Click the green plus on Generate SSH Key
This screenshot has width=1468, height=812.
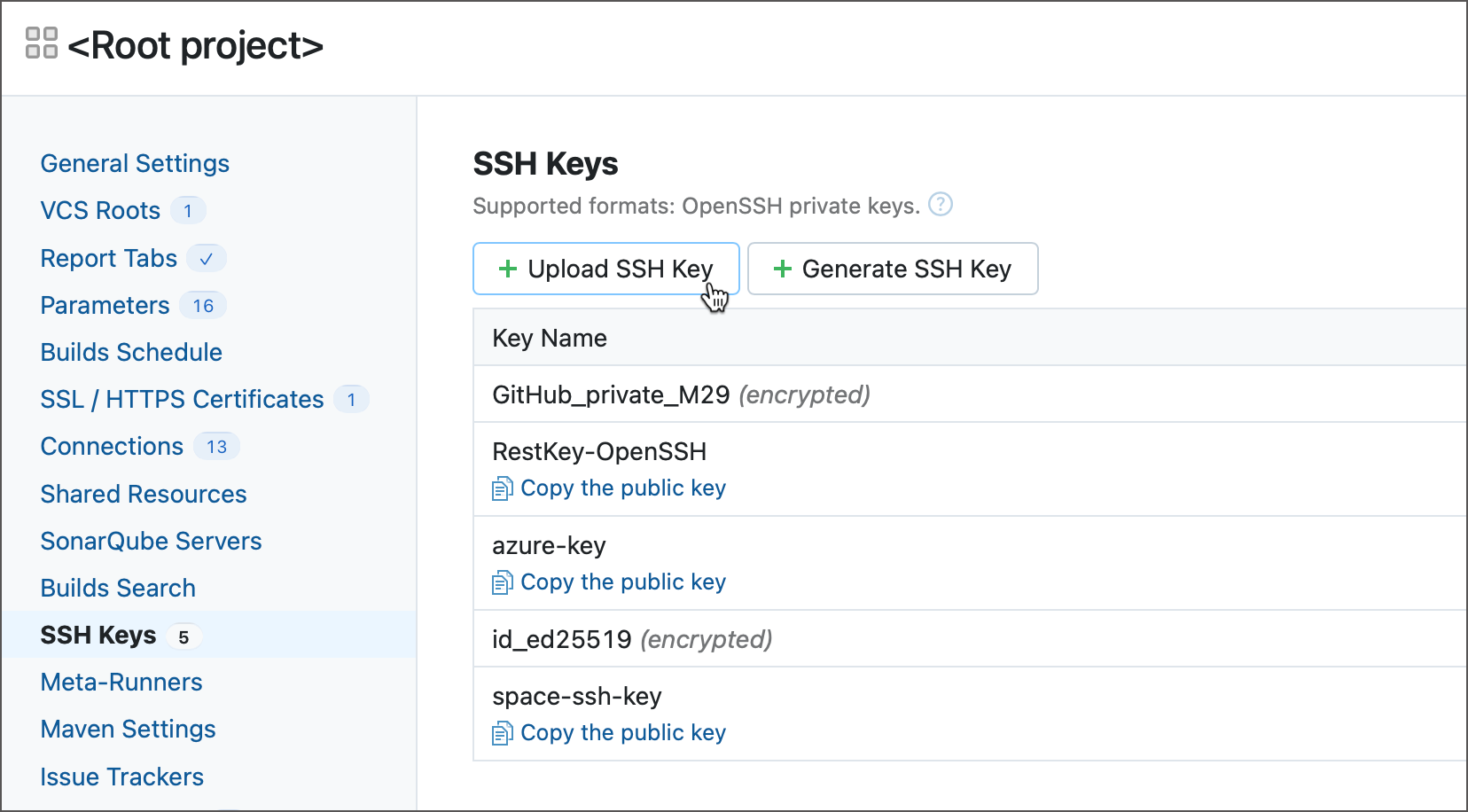[x=781, y=269]
